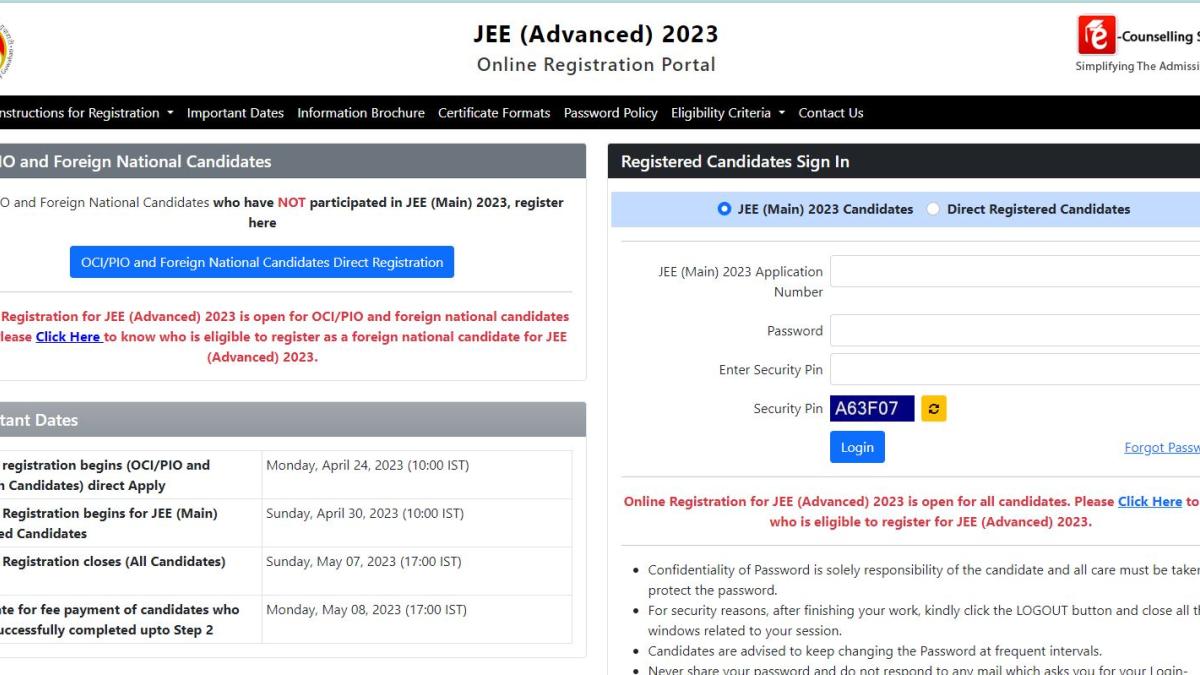The image size is (1200, 675).
Task: Select the JEE (Main) 2023 Candidates radio button
Action: click(x=723, y=209)
